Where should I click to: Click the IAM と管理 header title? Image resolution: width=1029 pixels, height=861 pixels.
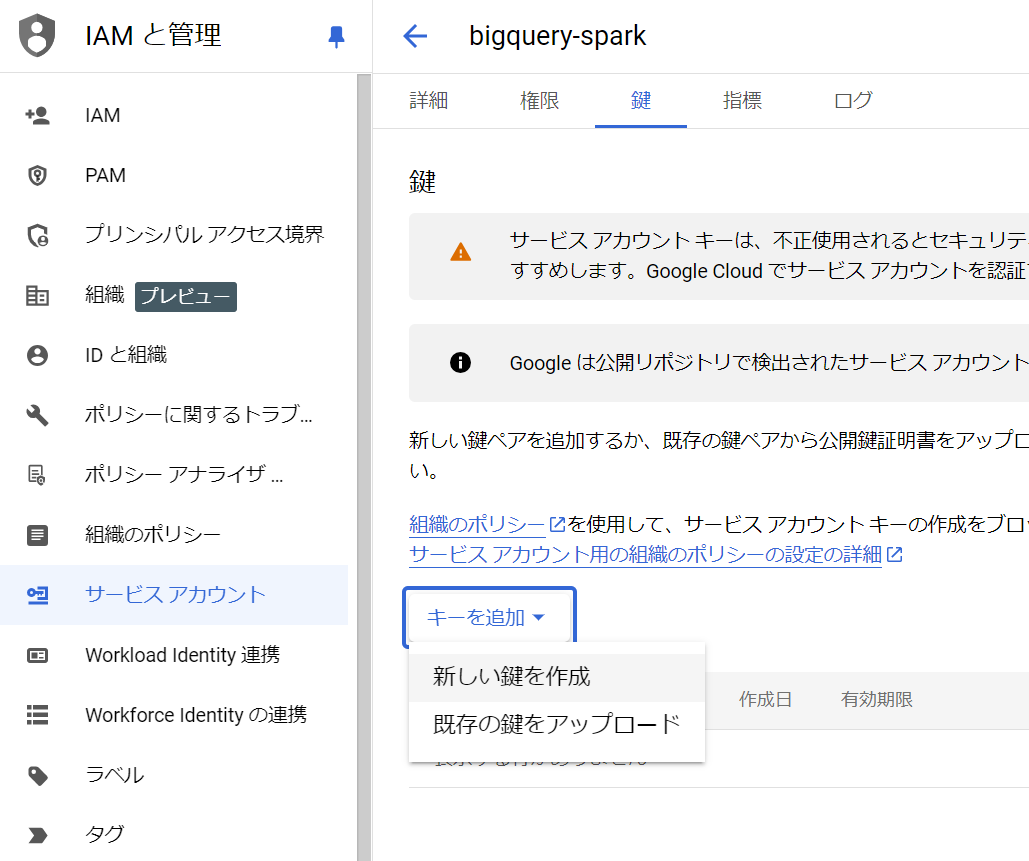pos(154,35)
